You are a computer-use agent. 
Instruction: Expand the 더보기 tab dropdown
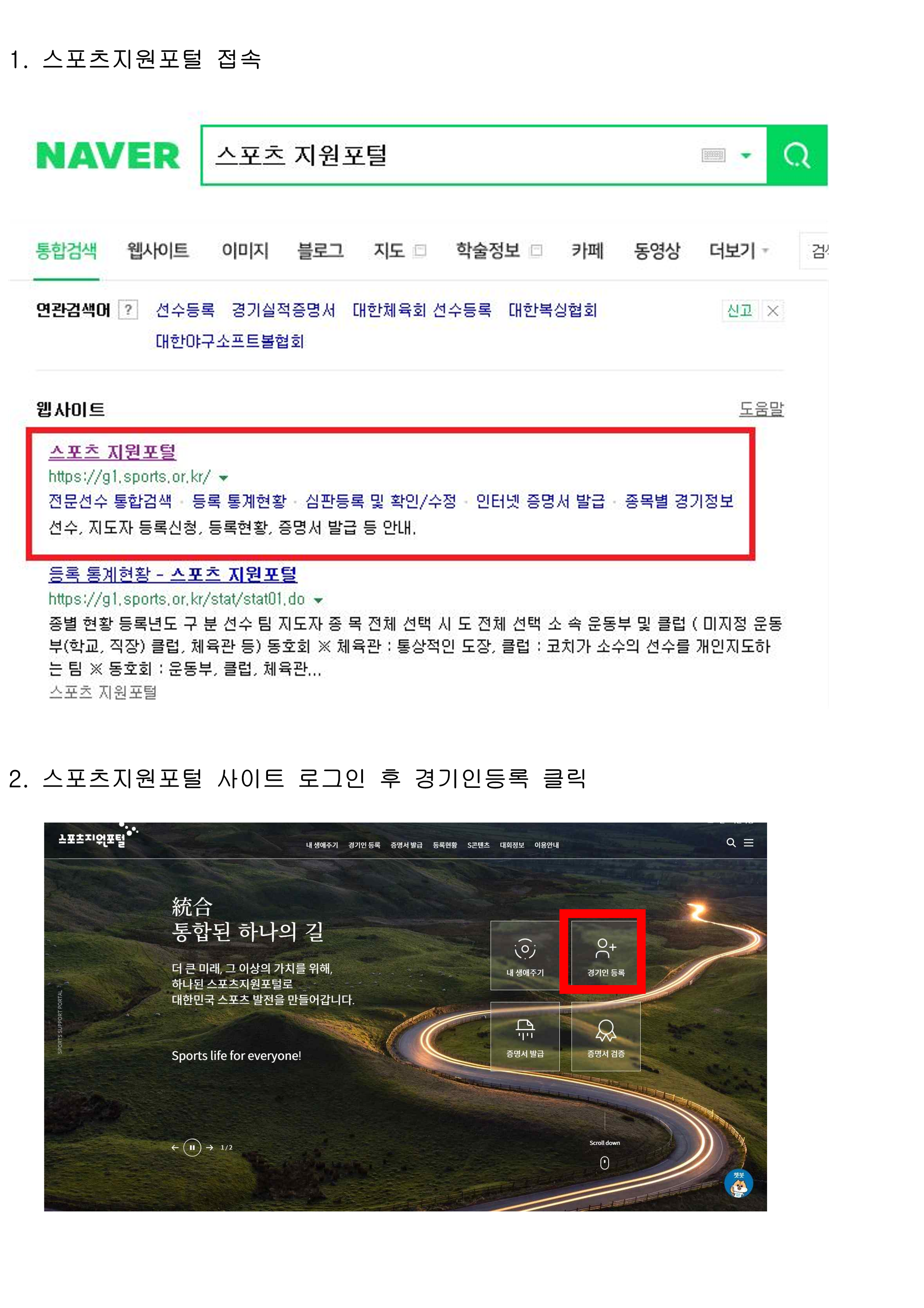738,251
